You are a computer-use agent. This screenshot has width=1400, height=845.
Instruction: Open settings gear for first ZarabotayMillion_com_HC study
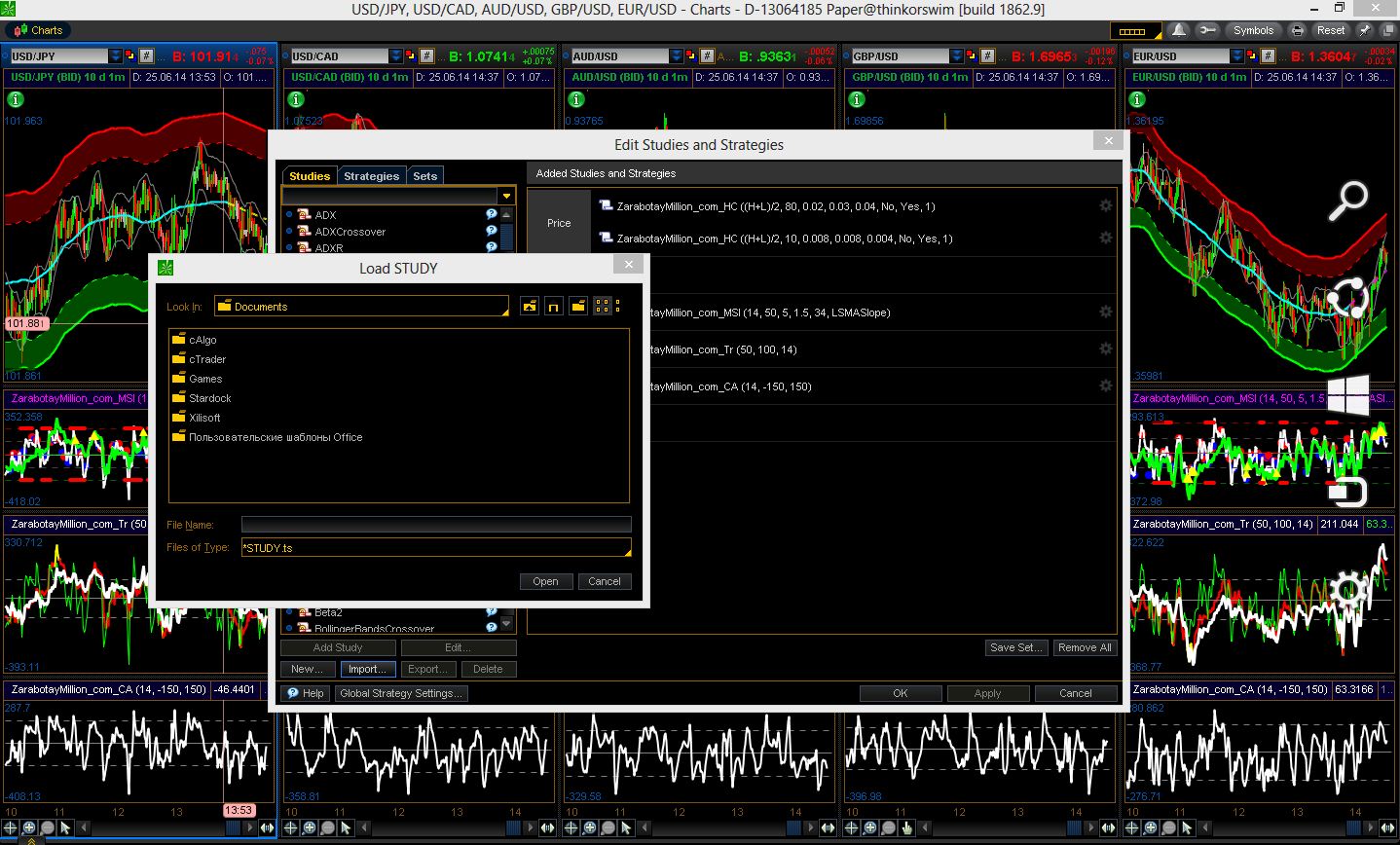point(1106,206)
